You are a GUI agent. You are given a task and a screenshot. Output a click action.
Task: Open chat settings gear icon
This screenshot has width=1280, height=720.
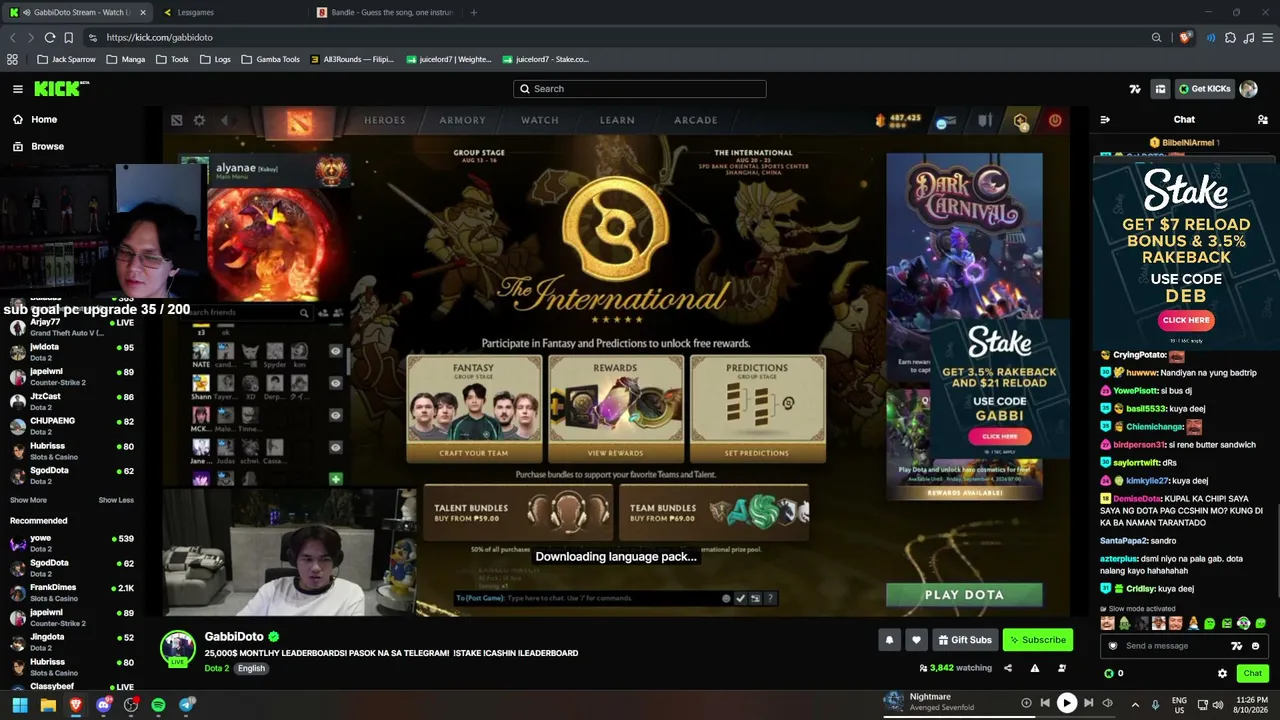tap(1222, 673)
